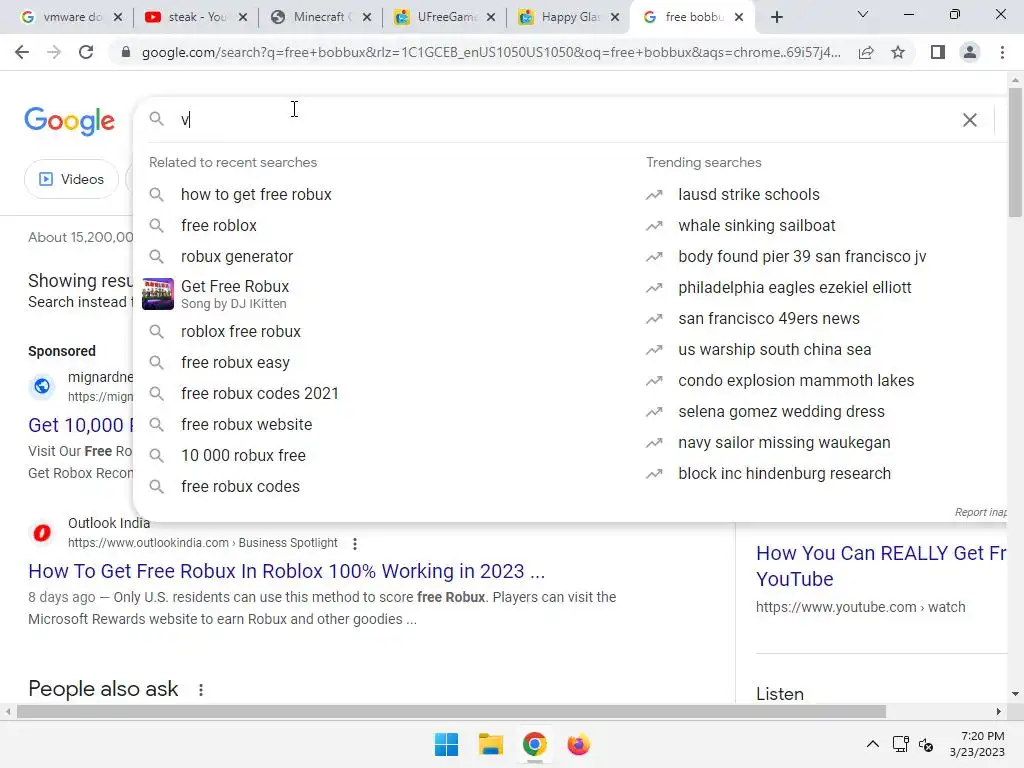Close the steak YouTube tab
Viewport: 1024px width, 768px height.
242,18
